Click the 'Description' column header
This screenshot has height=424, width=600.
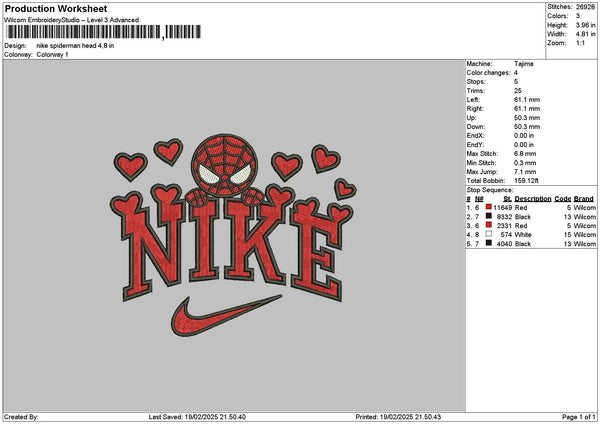point(533,199)
